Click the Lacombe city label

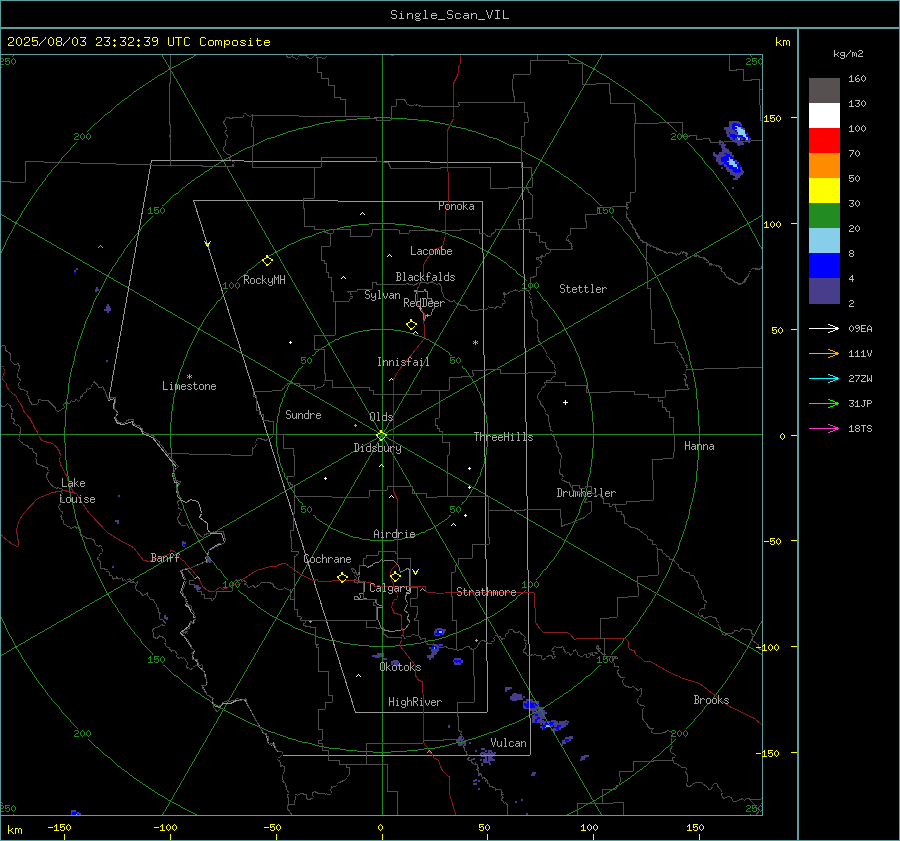point(431,251)
